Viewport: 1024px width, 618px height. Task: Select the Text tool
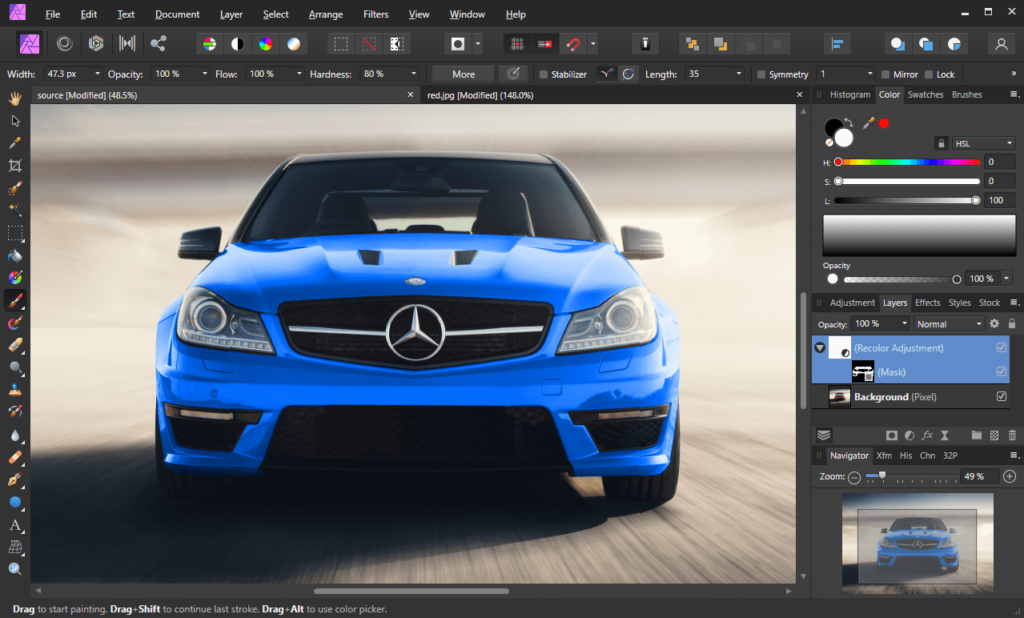tap(13, 525)
